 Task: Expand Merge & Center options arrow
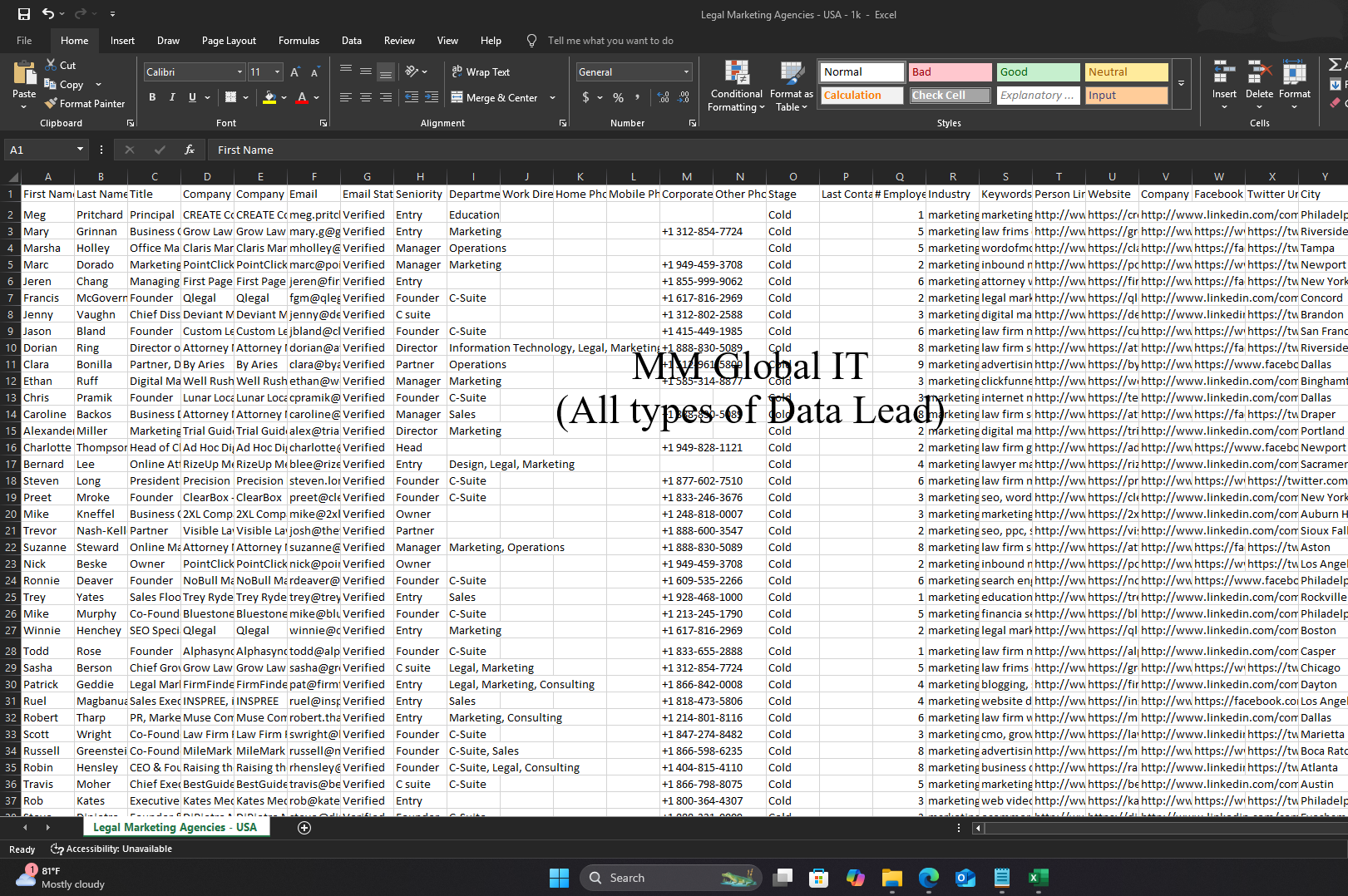pos(553,97)
